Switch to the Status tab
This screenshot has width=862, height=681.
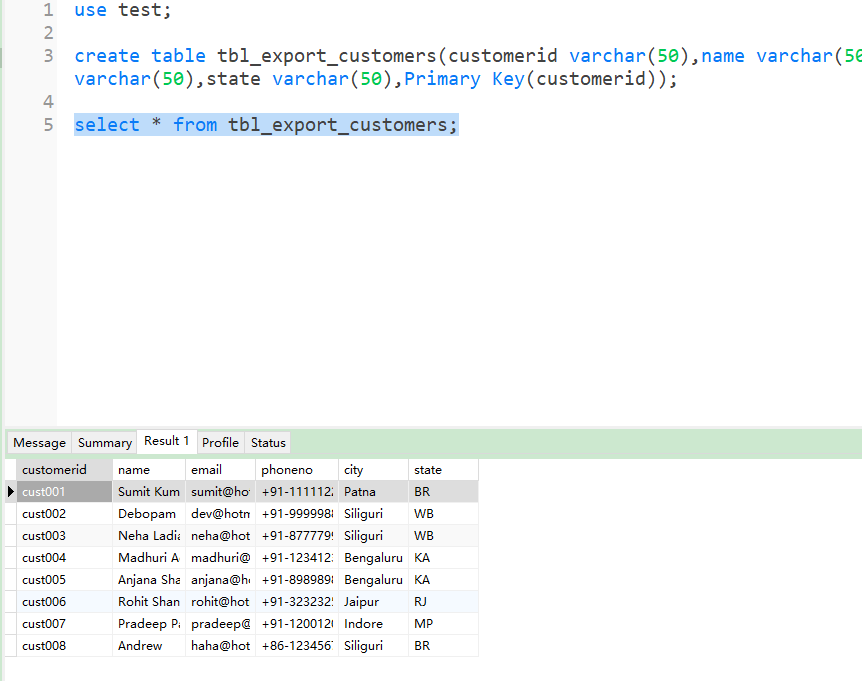(268, 443)
